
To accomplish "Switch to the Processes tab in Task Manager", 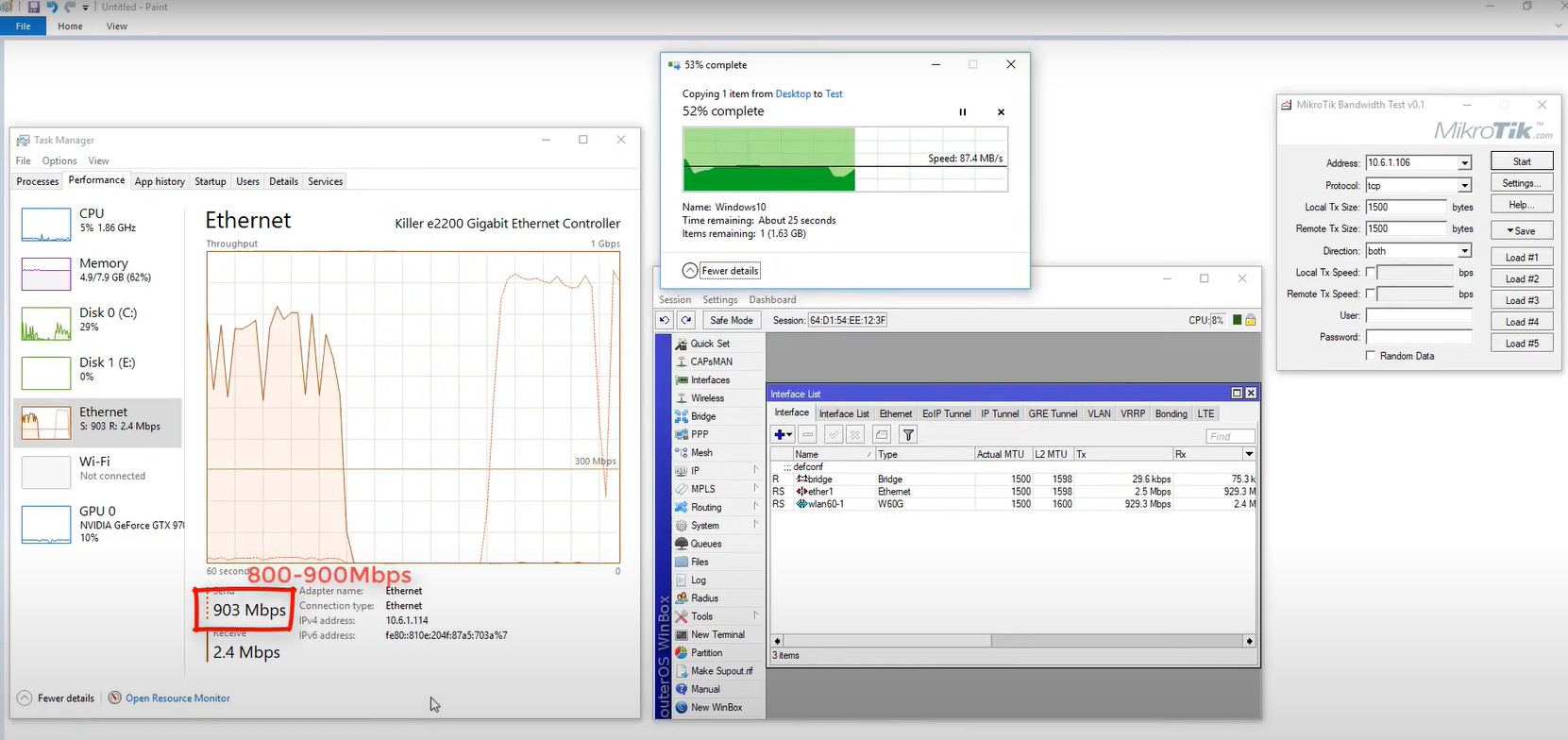I will point(38,181).
